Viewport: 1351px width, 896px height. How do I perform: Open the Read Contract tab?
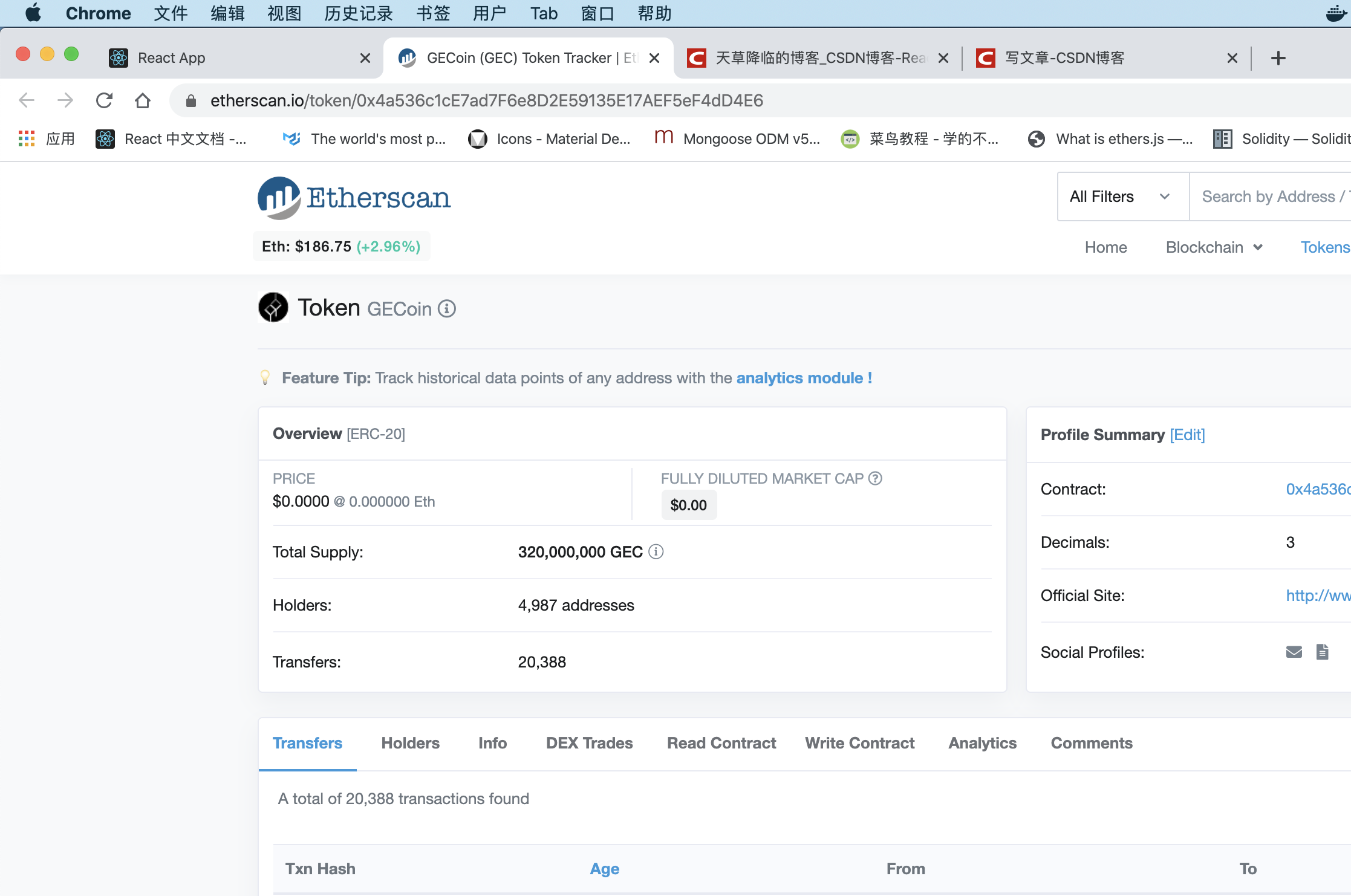click(x=721, y=743)
